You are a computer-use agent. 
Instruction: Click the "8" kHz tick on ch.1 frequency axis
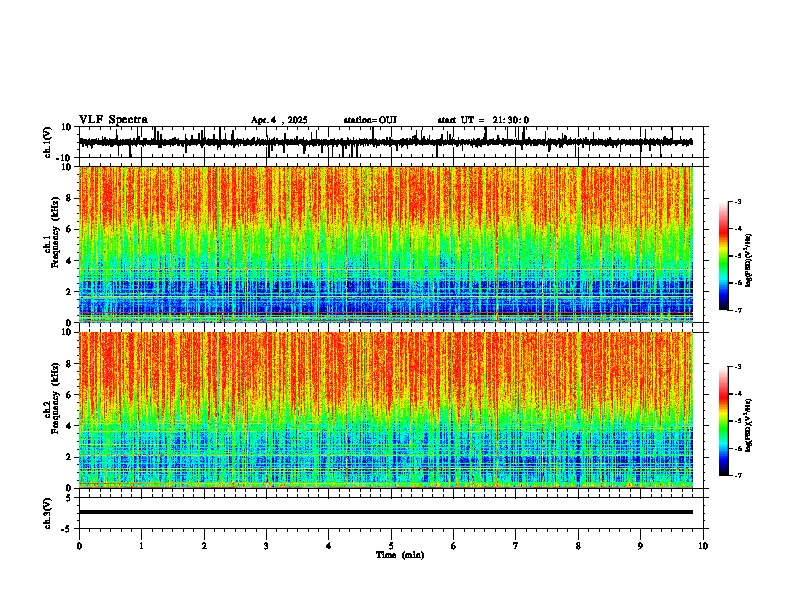pyautogui.click(x=71, y=198)
